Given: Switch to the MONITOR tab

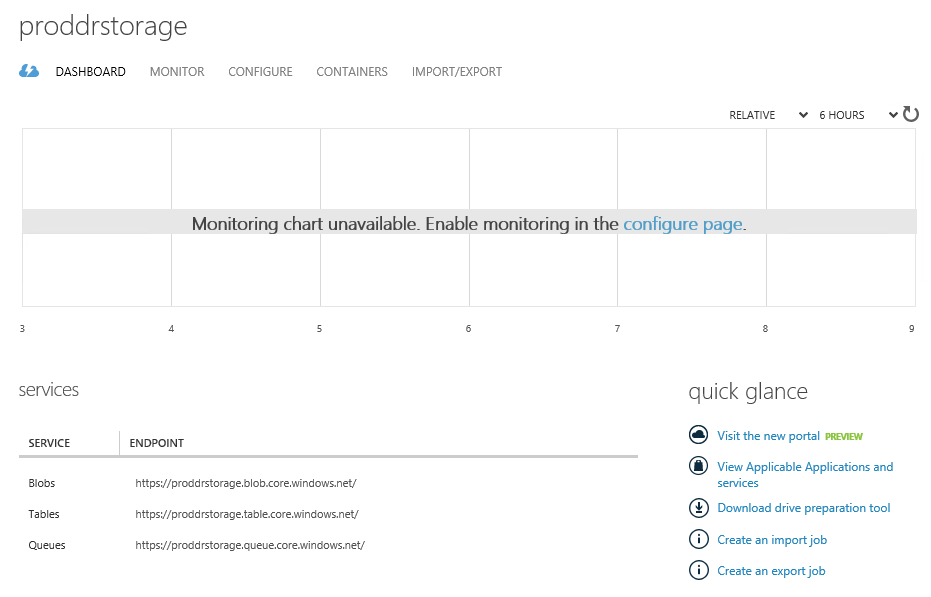Looking at the screenshot, I should tap(177, 72).
